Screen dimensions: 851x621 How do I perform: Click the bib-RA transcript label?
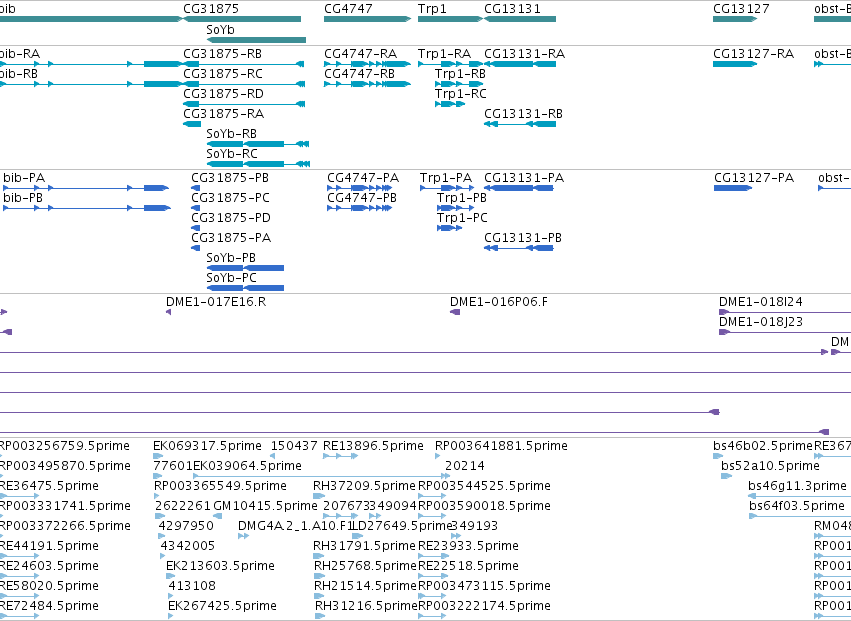(20, 54)
